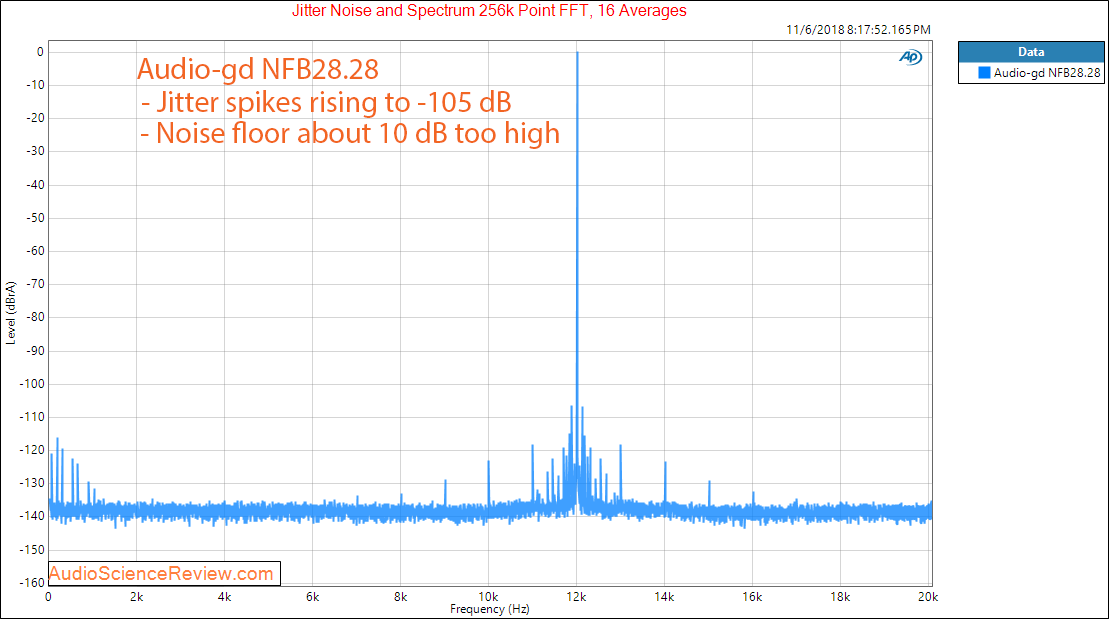The height and width of the screenshot is (619, 1109).
Task: Click the "Frequency (Hz)" horizontal axis title
Action: point(489,609)
